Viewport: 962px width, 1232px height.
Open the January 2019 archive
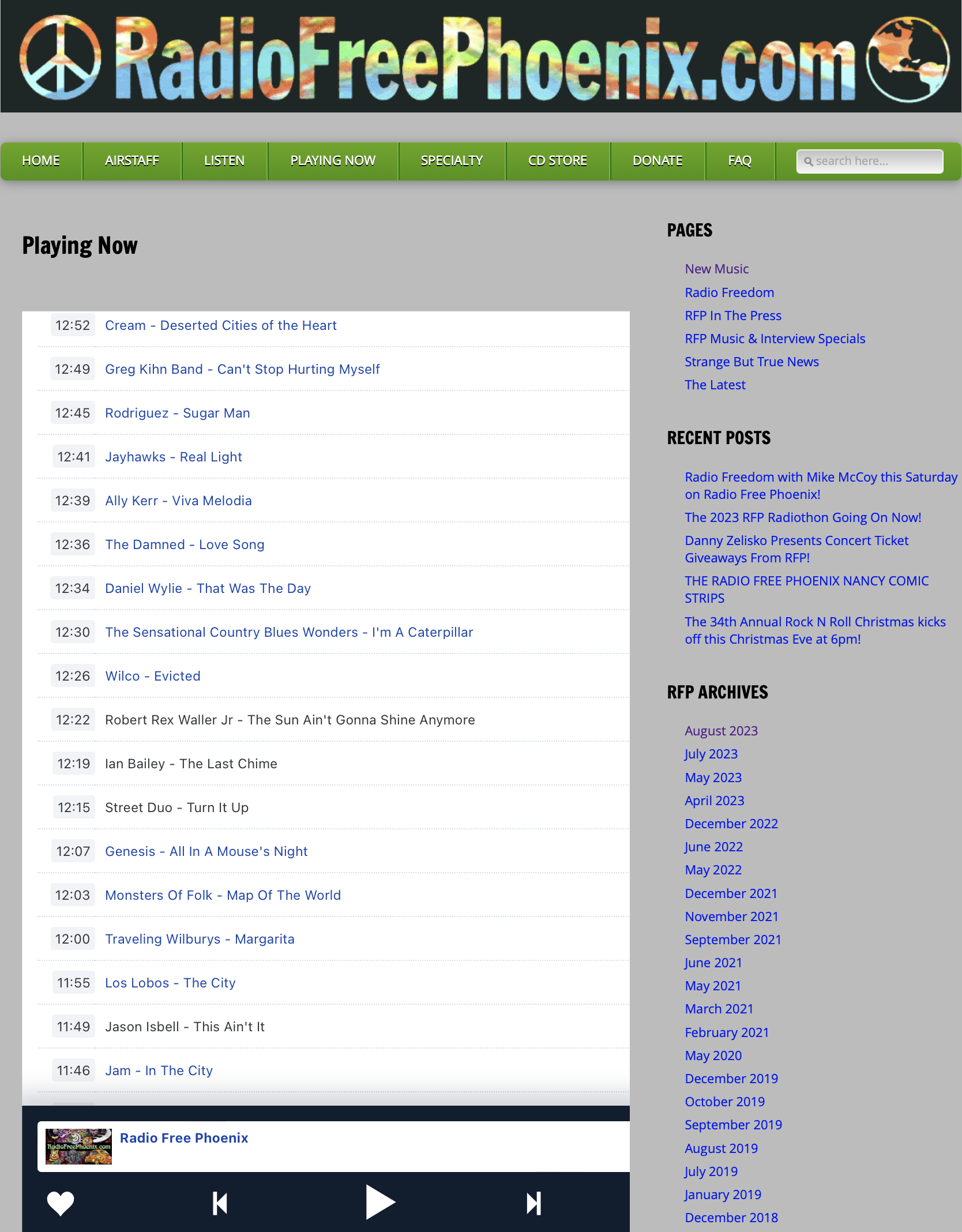click(723, 1195)
